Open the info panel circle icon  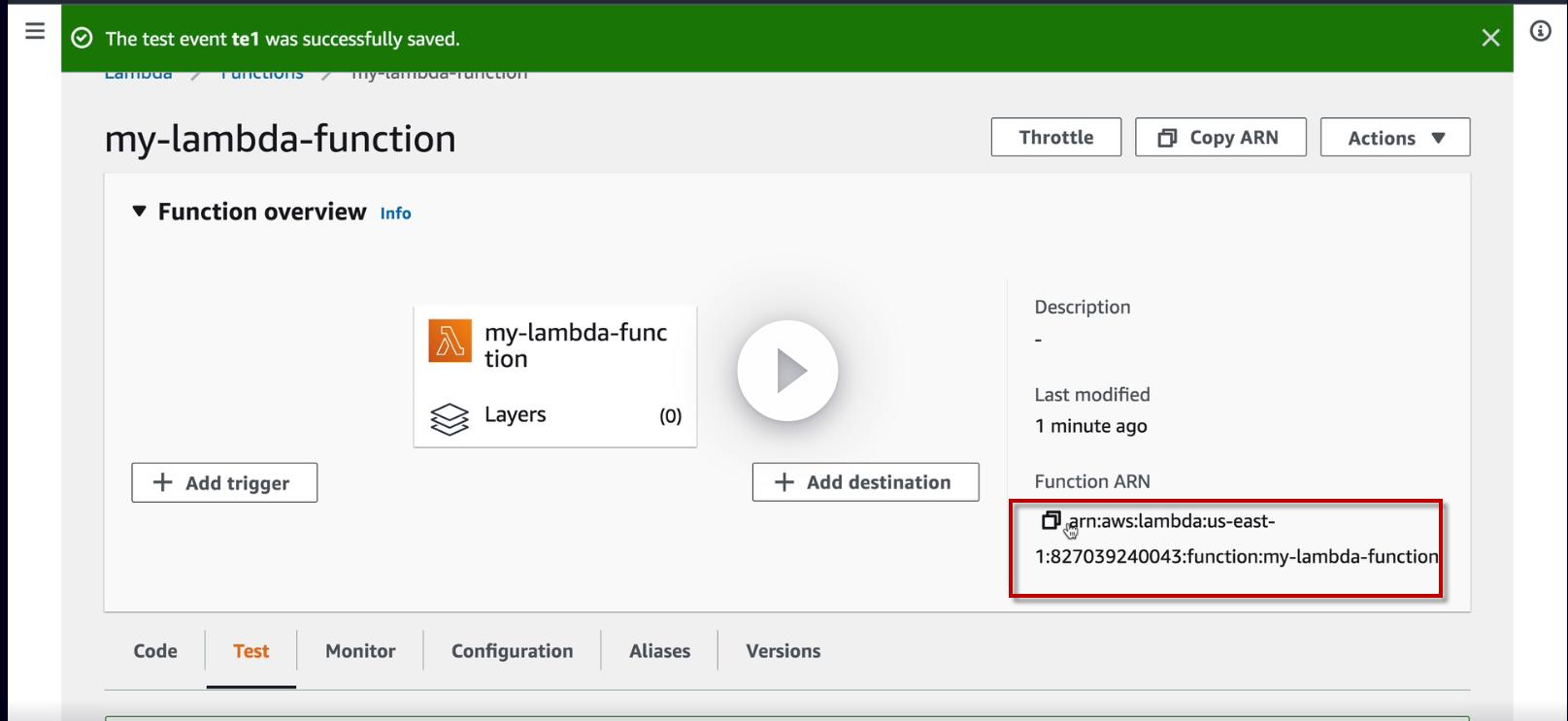click(x=1540, y=31)
